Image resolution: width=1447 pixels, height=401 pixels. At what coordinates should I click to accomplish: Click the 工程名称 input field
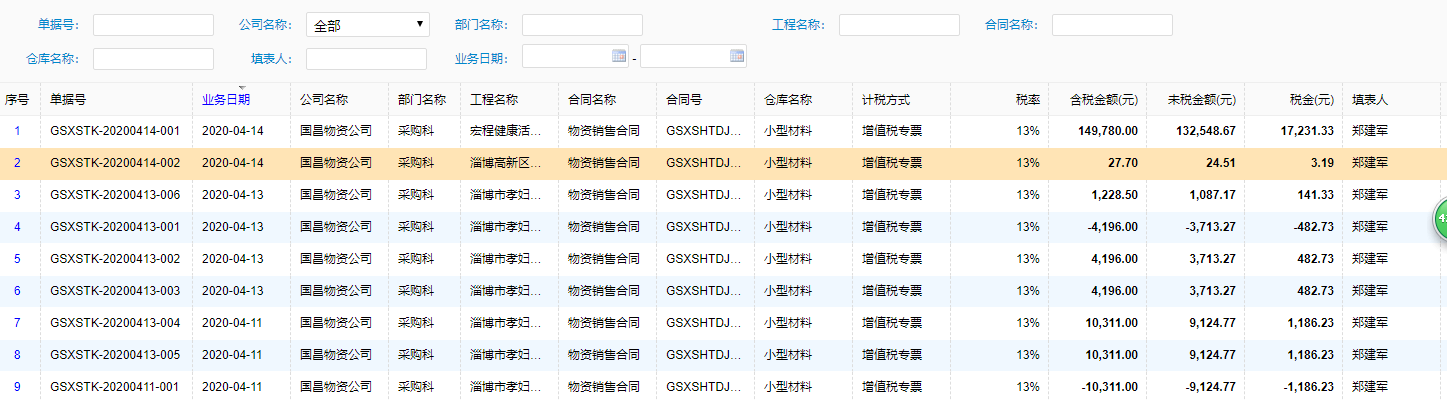[899, 25]
